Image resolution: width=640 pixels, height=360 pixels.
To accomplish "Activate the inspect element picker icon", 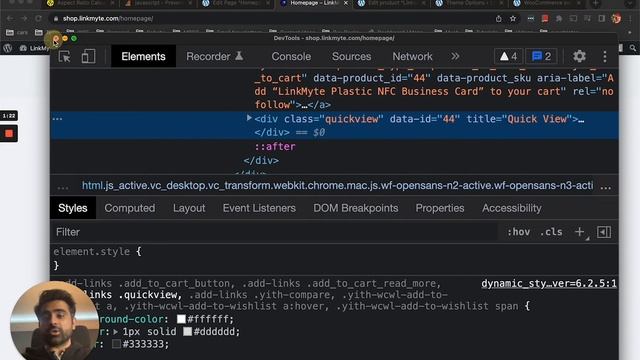I will (x=64, y=56).
